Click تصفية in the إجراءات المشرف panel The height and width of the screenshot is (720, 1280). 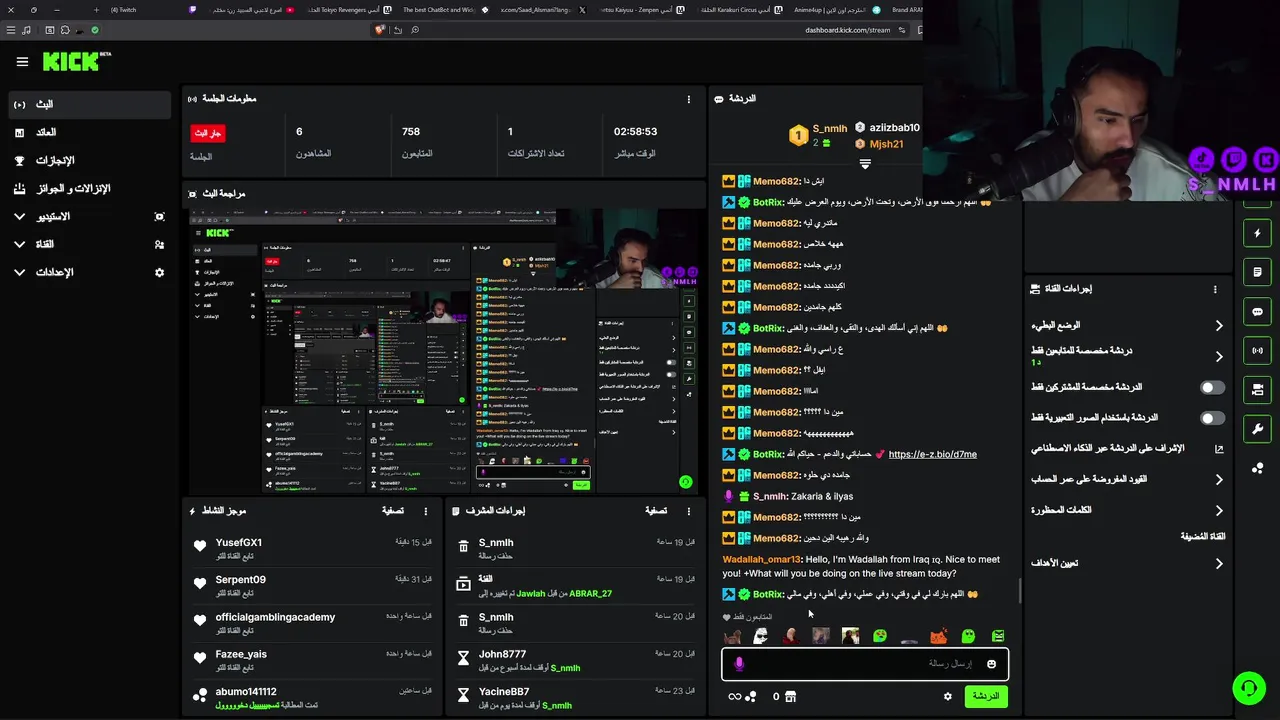coord(656,511)
